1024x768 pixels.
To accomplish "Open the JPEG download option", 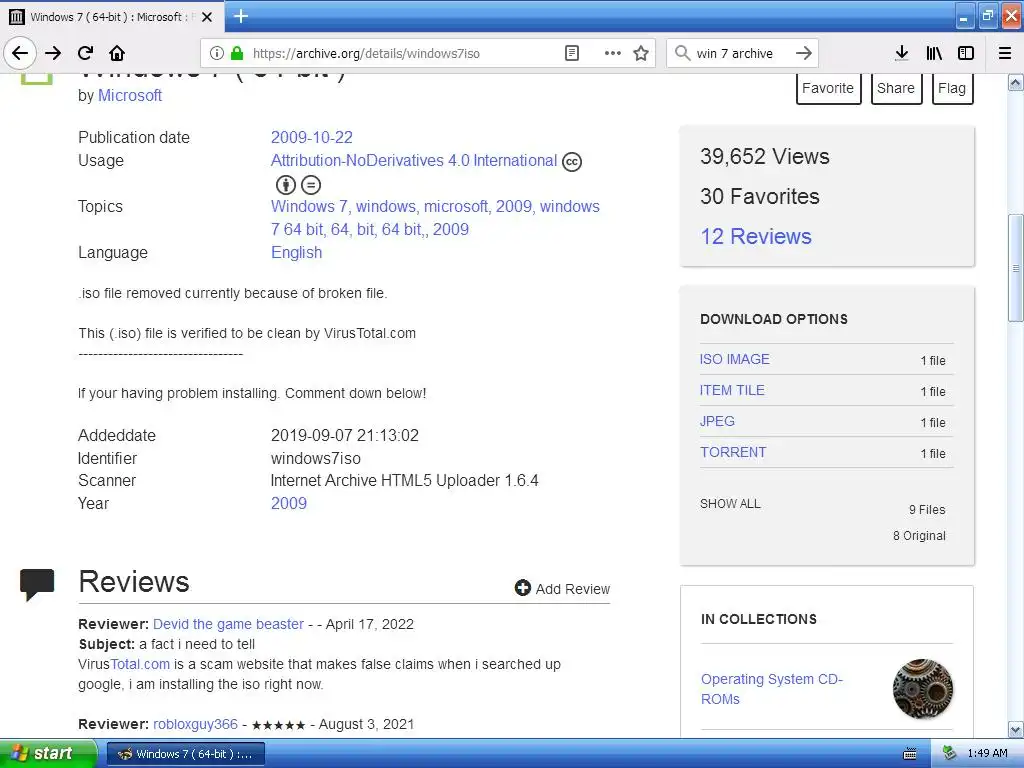I will (717, 421).
